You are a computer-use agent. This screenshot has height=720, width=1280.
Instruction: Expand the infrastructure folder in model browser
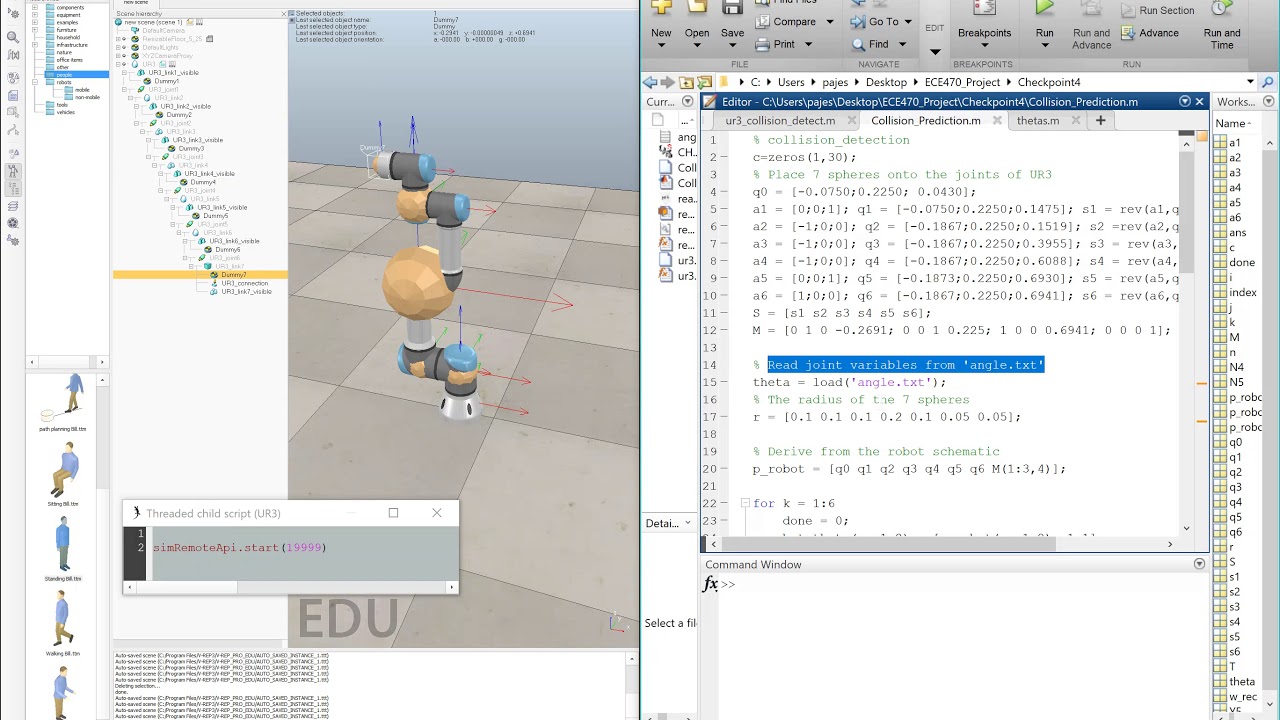(35, 45)
